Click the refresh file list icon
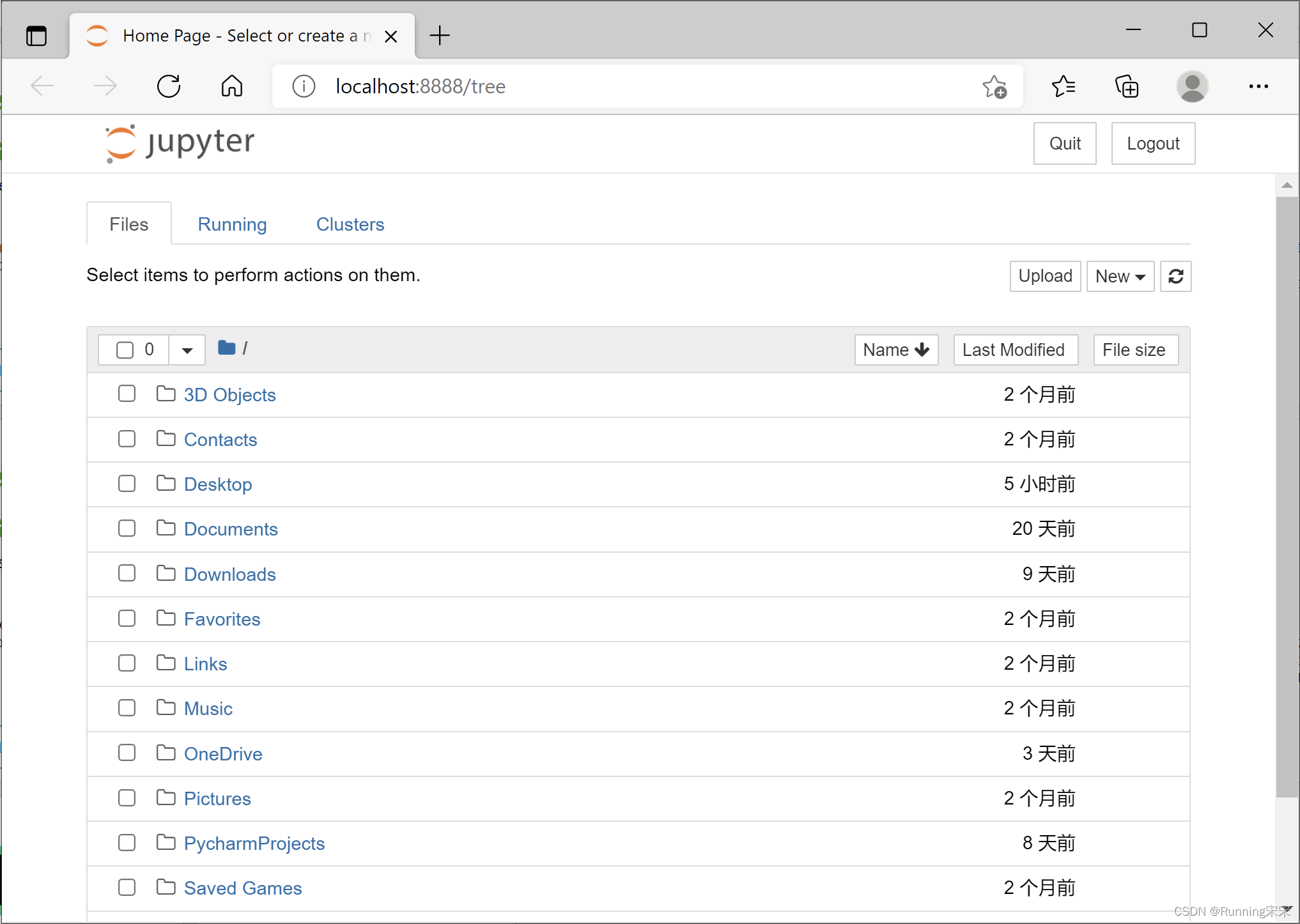 tap(1175, 276)
